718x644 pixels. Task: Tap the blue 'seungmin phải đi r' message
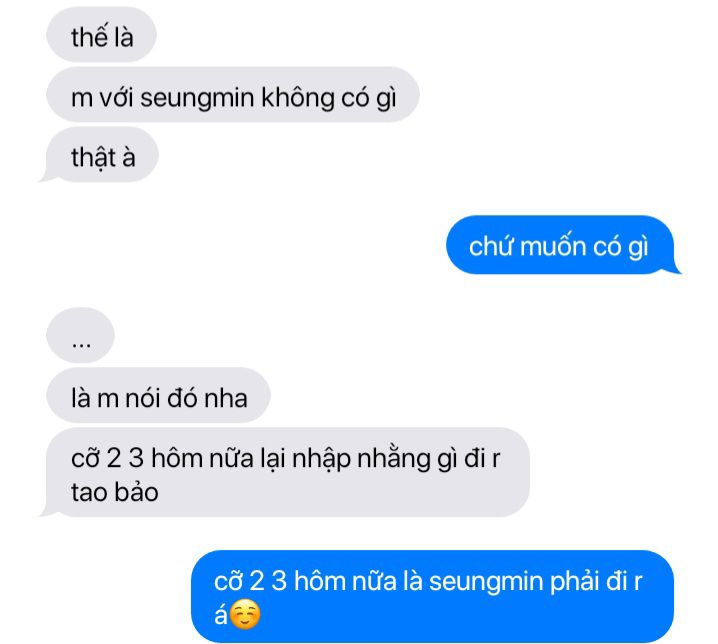tap(432, 596)
